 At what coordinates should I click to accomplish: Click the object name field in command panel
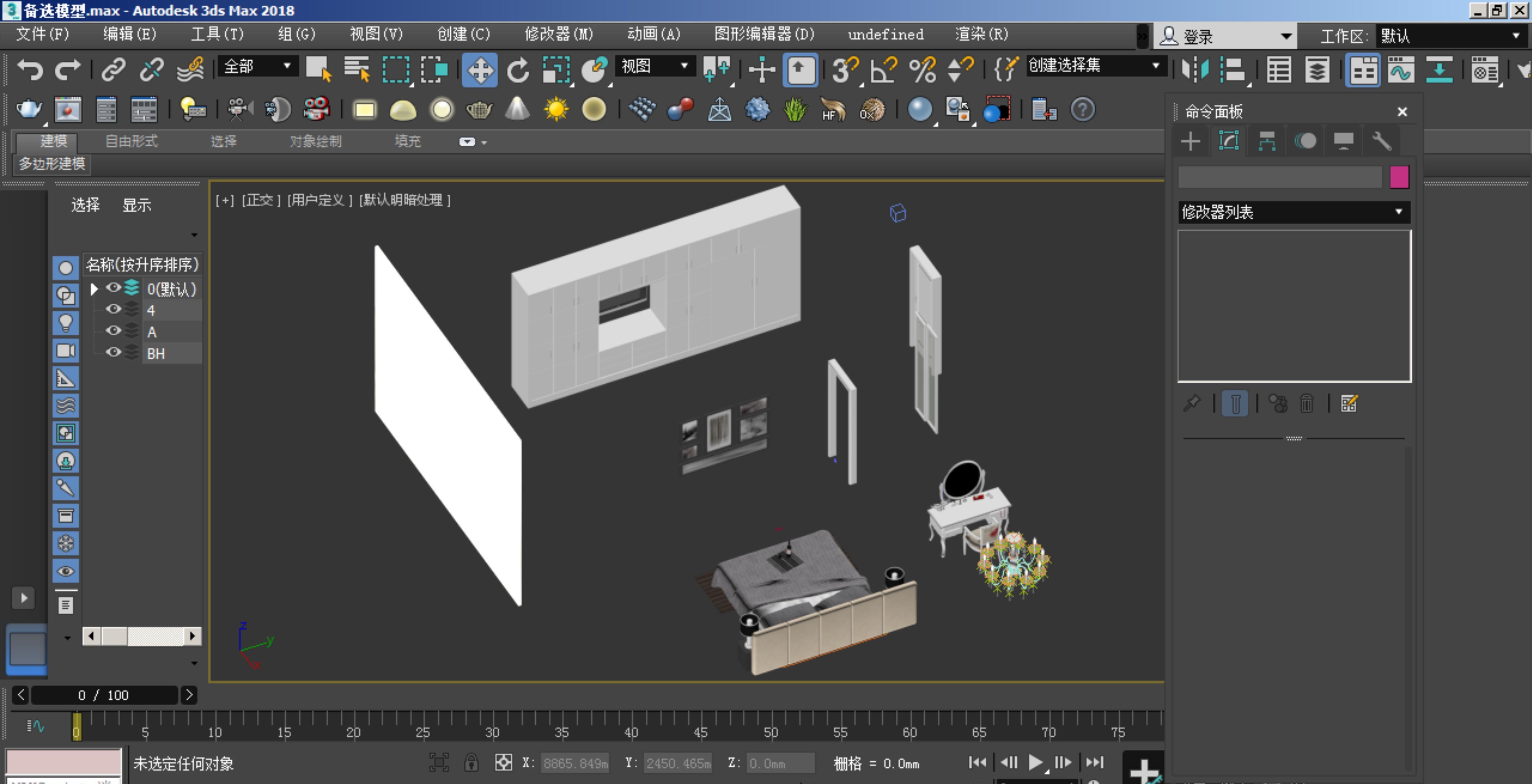1280,177
